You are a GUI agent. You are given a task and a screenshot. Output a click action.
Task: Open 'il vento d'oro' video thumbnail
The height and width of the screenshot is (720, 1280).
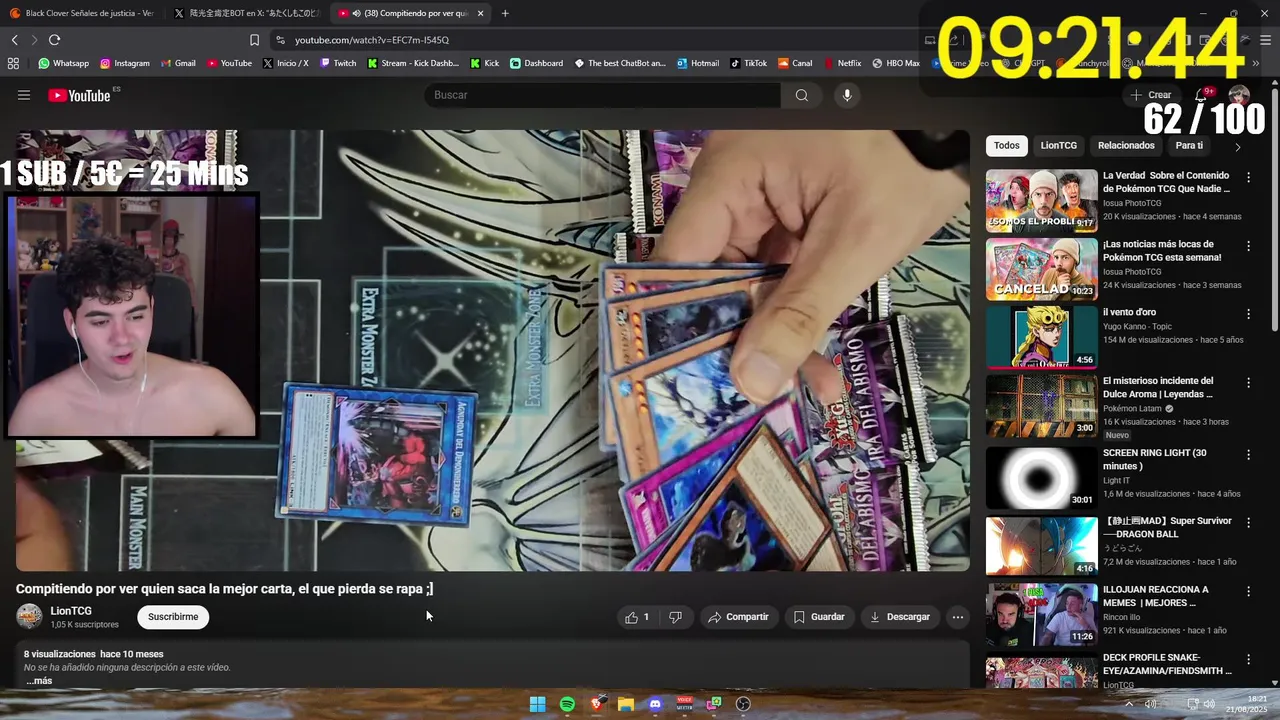tap(1041, 338)
